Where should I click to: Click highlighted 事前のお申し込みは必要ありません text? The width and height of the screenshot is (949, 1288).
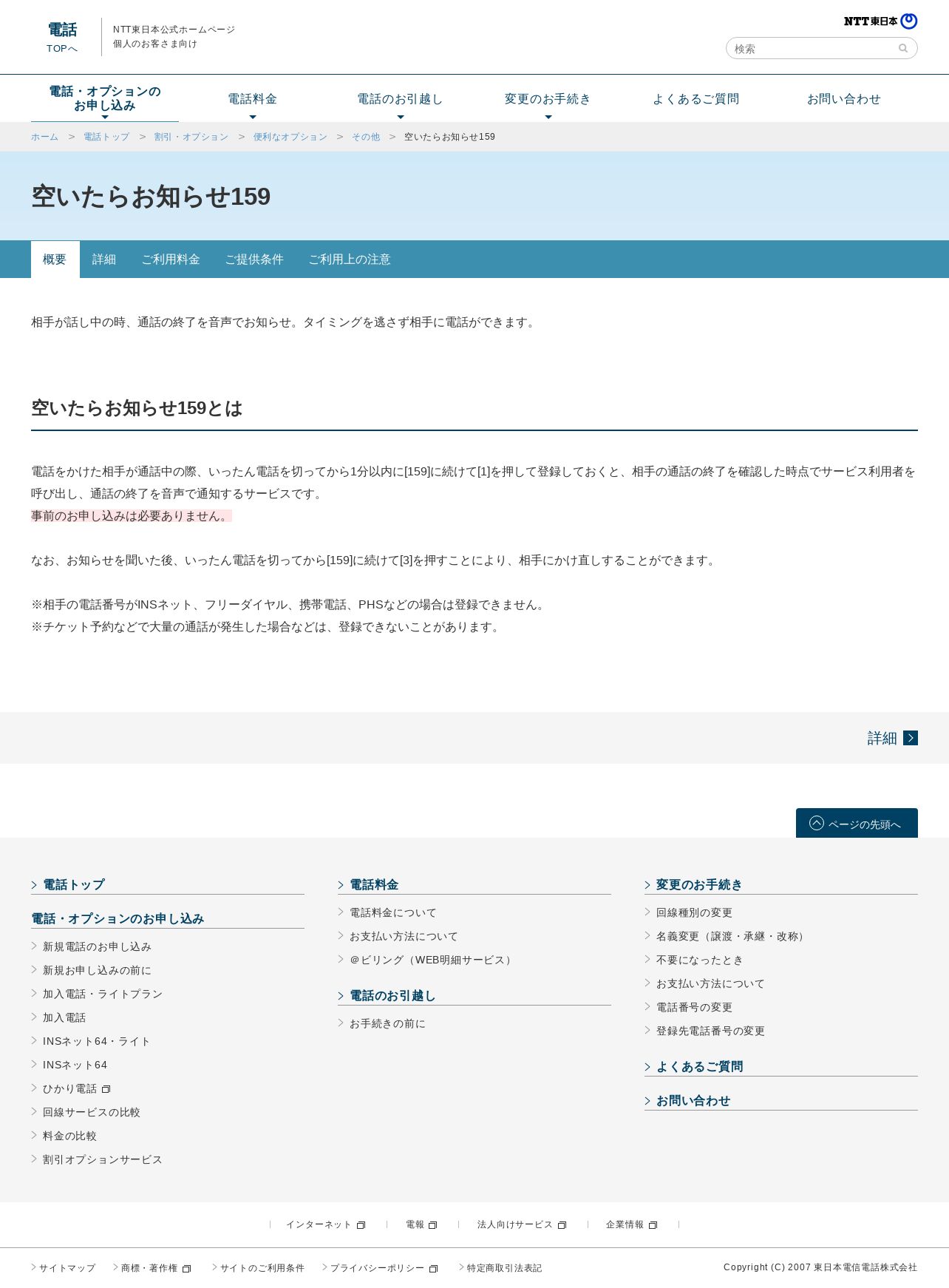[x=132, y=516]
